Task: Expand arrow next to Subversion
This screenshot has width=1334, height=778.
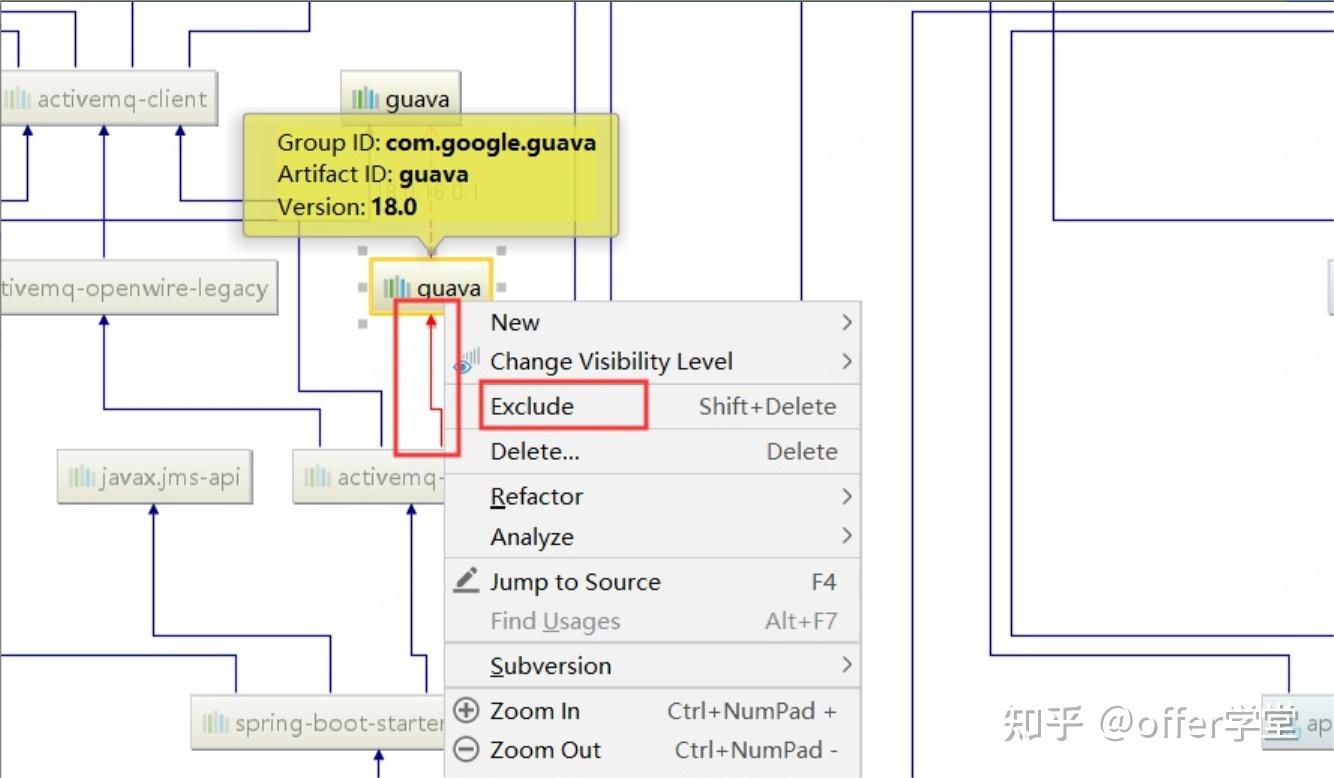Action: [847, 666]
